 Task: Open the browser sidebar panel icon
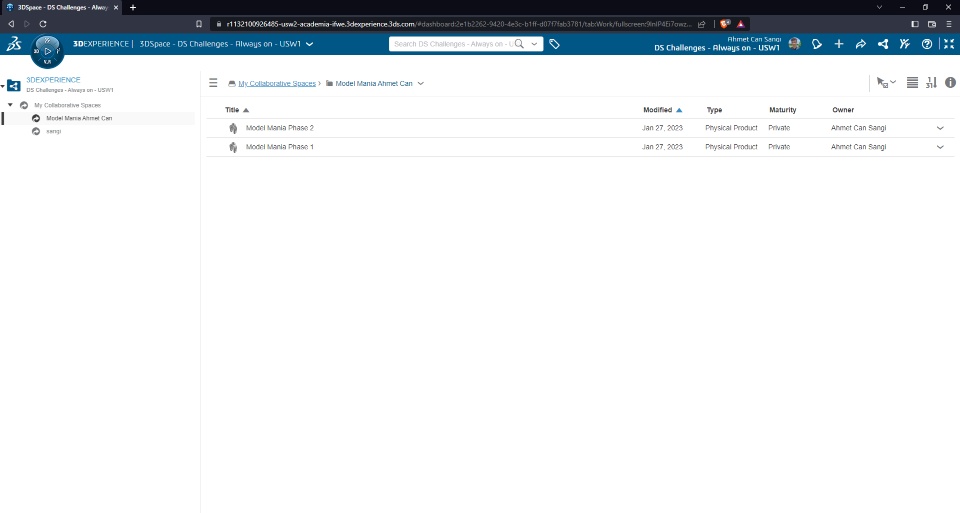tap(915, 24)
